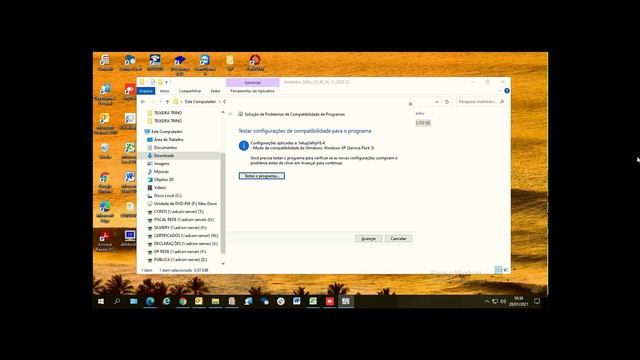Open the Ferramentas de Aplicativo tab

point(252,91)
